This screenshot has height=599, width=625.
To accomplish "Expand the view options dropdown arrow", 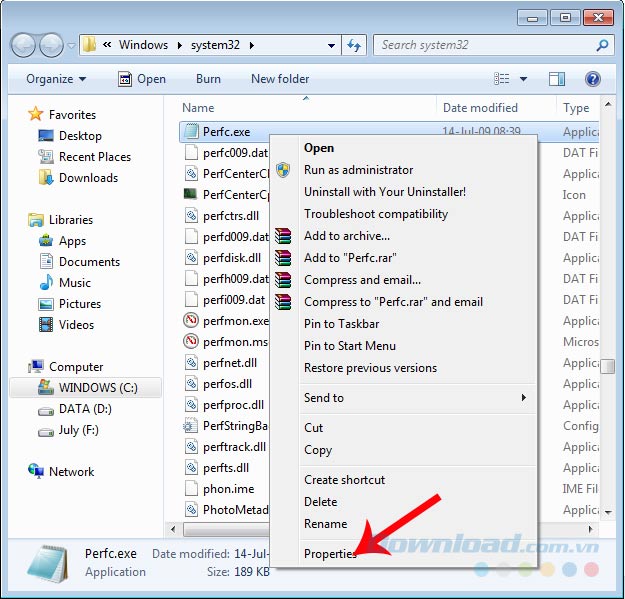I will point(523,79).
